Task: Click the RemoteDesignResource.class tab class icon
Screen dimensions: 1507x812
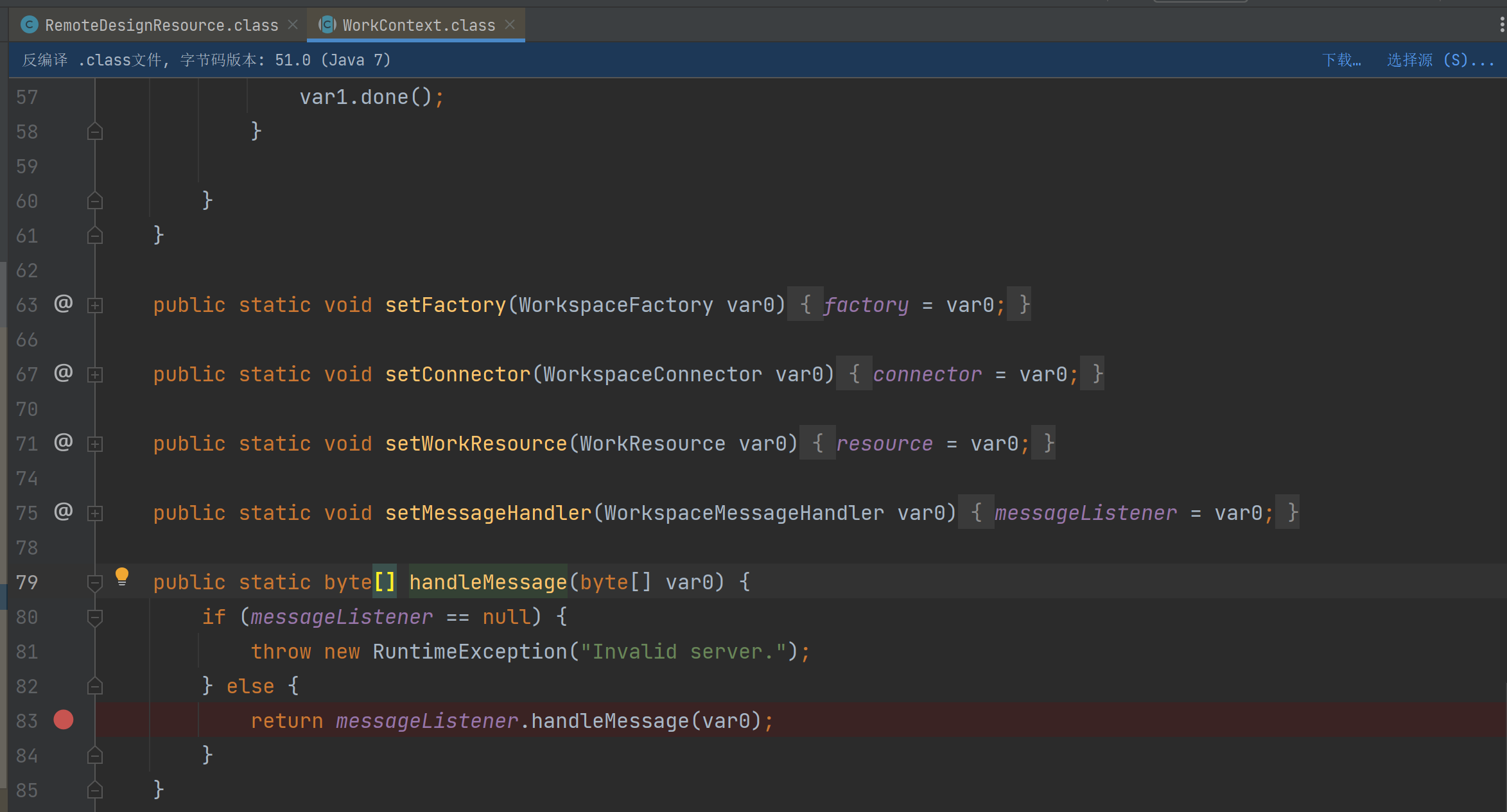Action: click(30, 25)
